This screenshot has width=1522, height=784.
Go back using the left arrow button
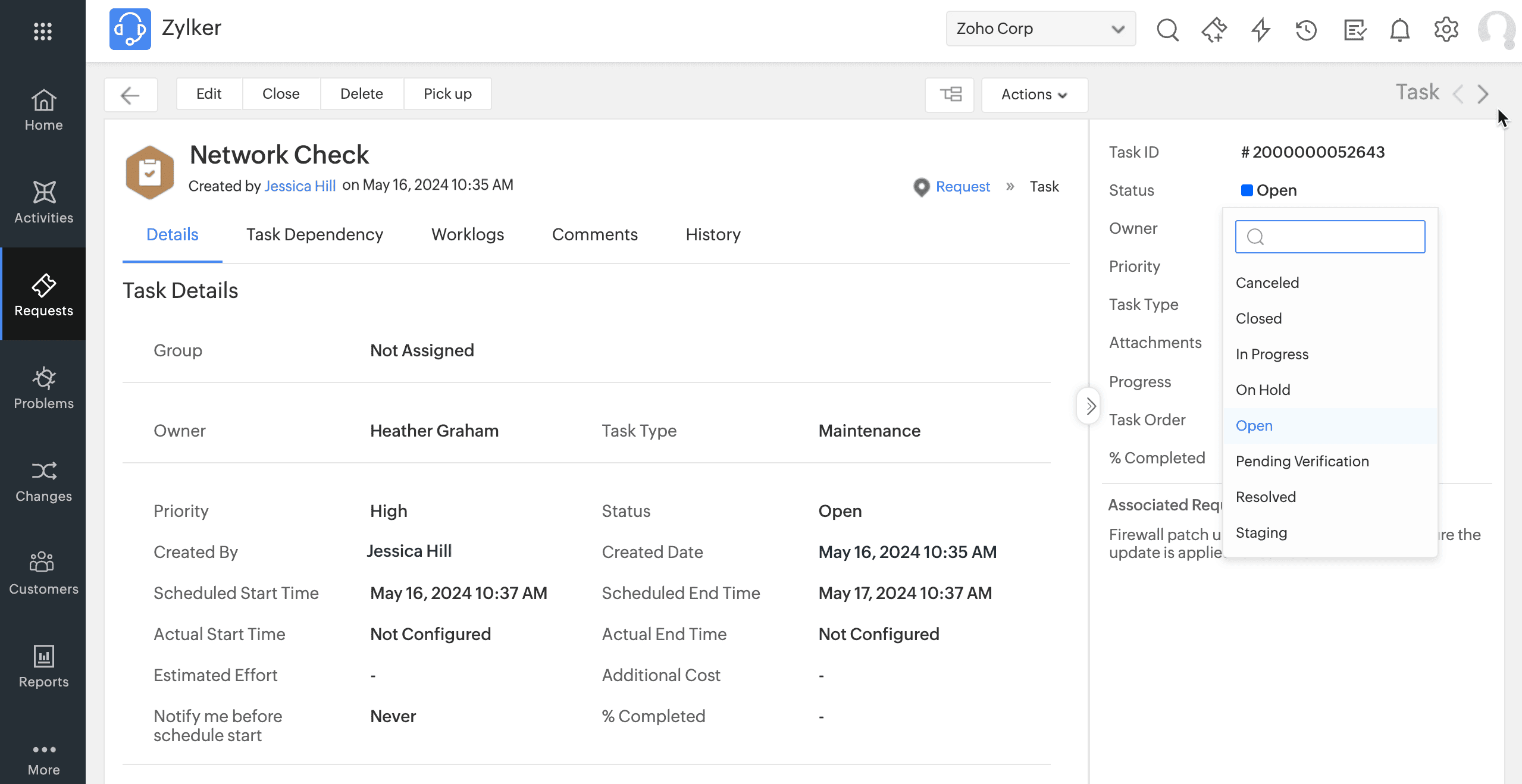[130, 95]
